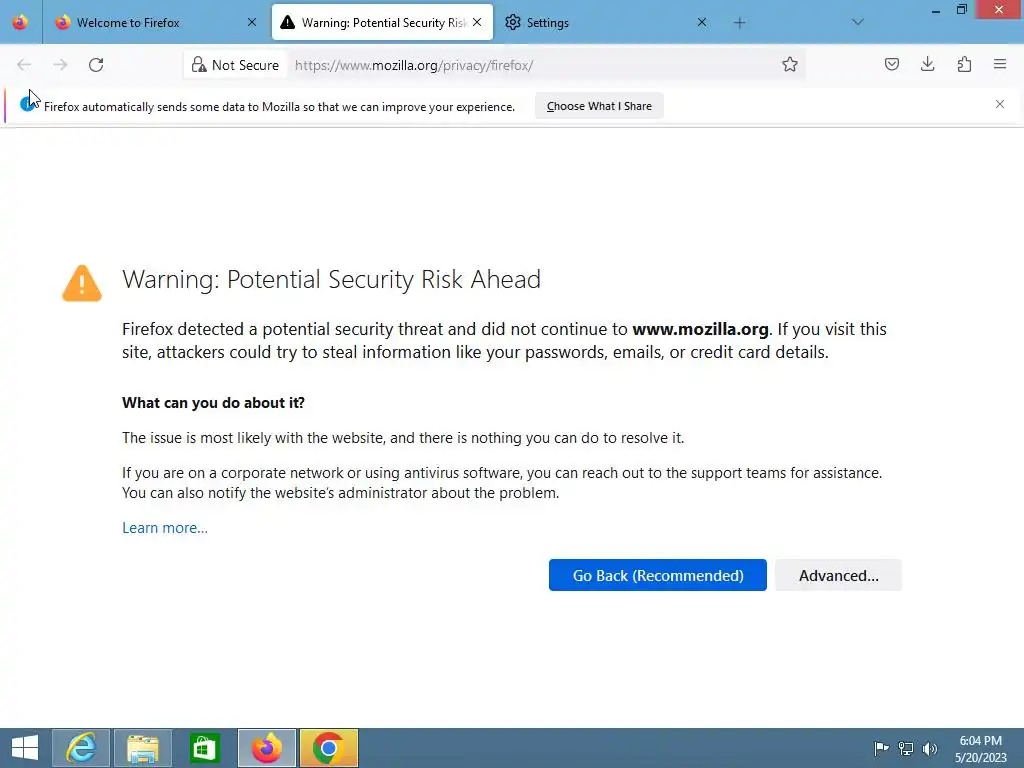Restore down the Firefox window
The height and width of the screenshot is (768, 1024).
[x=961, y=9]
